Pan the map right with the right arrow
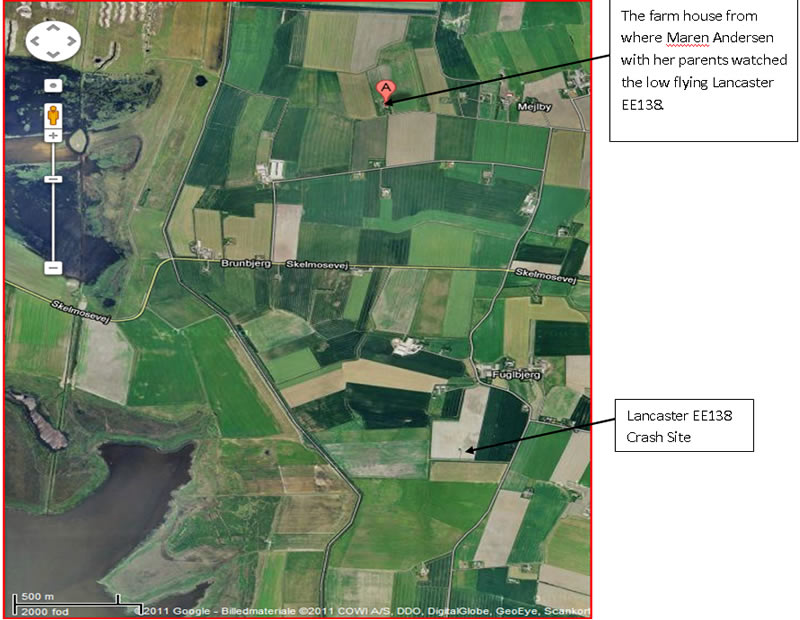Image resolution: width=800 pixels, height=620 pixels. point(71,41)
